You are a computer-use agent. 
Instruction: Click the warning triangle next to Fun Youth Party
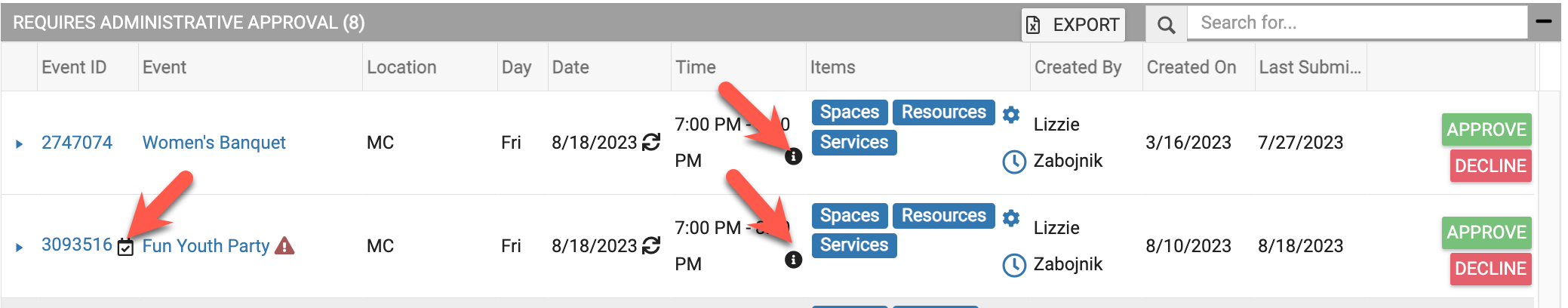pos(284,245)
